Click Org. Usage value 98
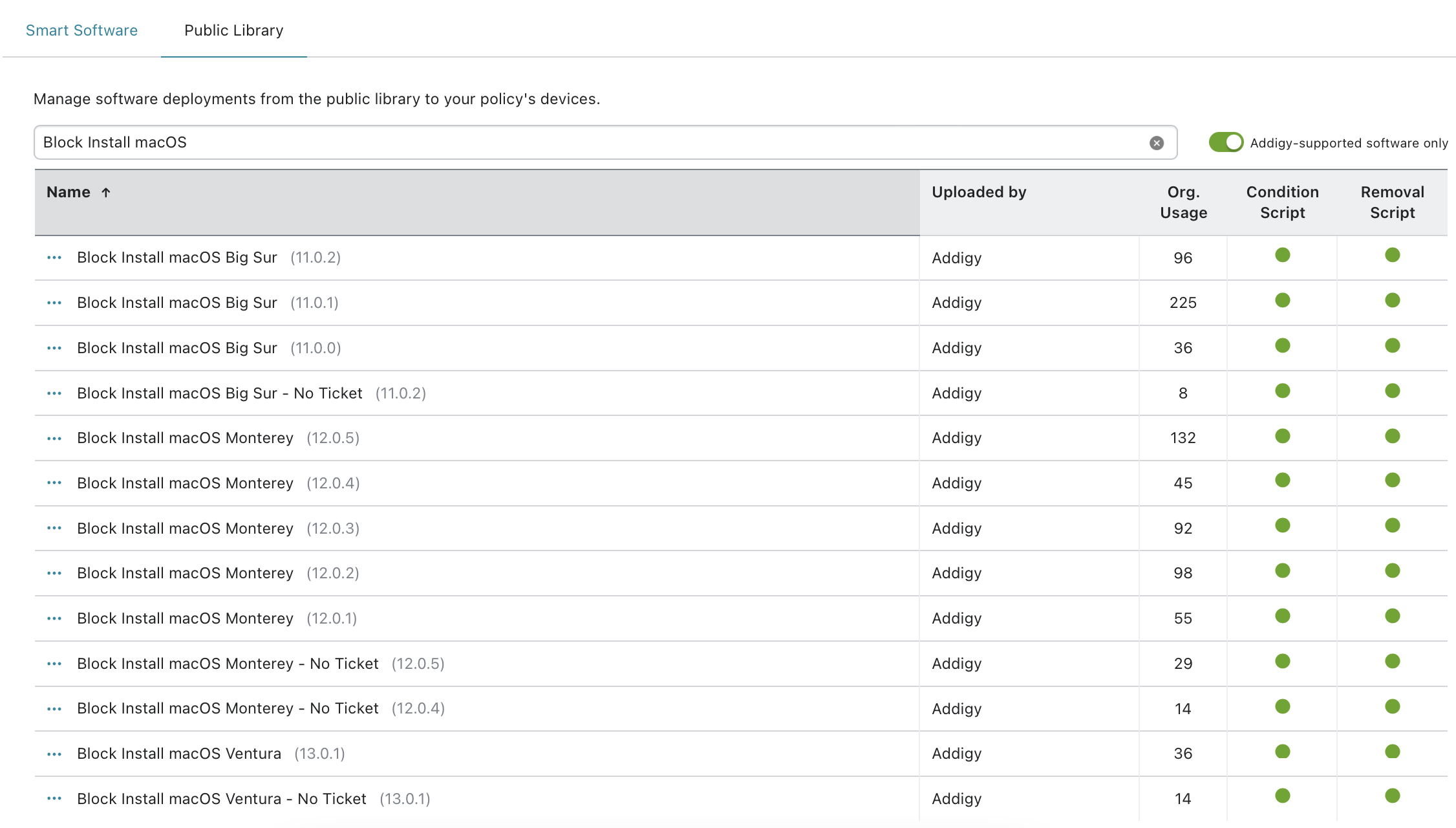1456x828 pixels. coord(1183,573)
